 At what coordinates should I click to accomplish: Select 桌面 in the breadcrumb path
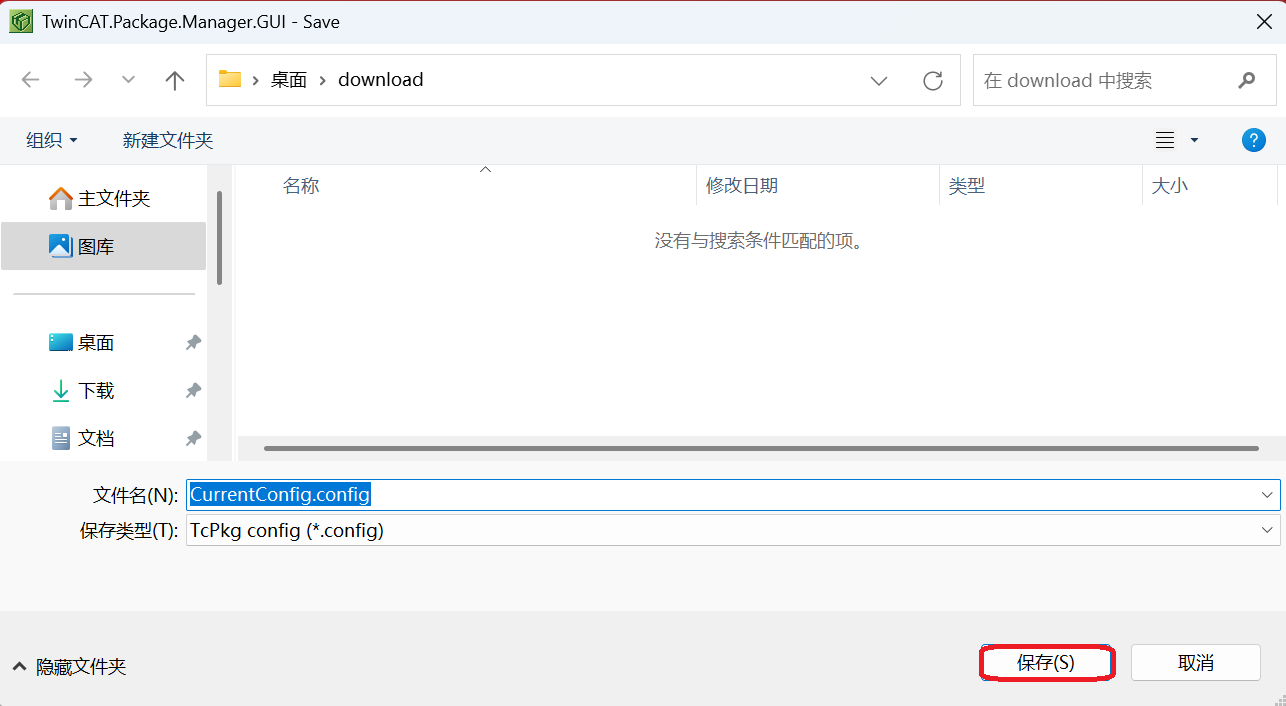point(288,80)
